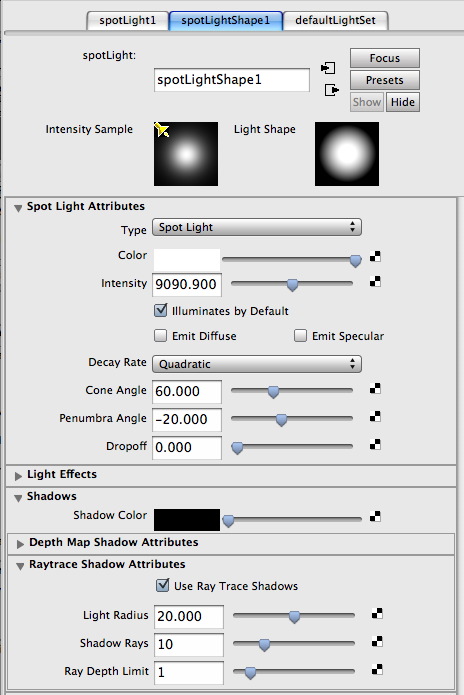Viewport: 464px width, 695px height.
Task: Open Decay Rate dropdown showing Quadratic
Action: click(257, 364)
